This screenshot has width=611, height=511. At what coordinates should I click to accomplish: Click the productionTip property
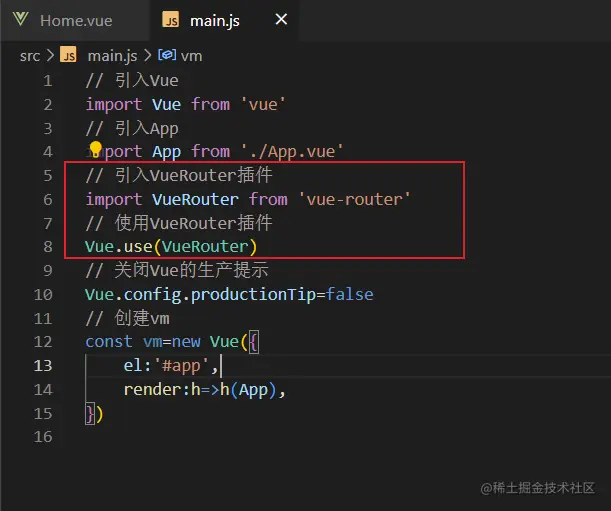click(x=253, y=295)
